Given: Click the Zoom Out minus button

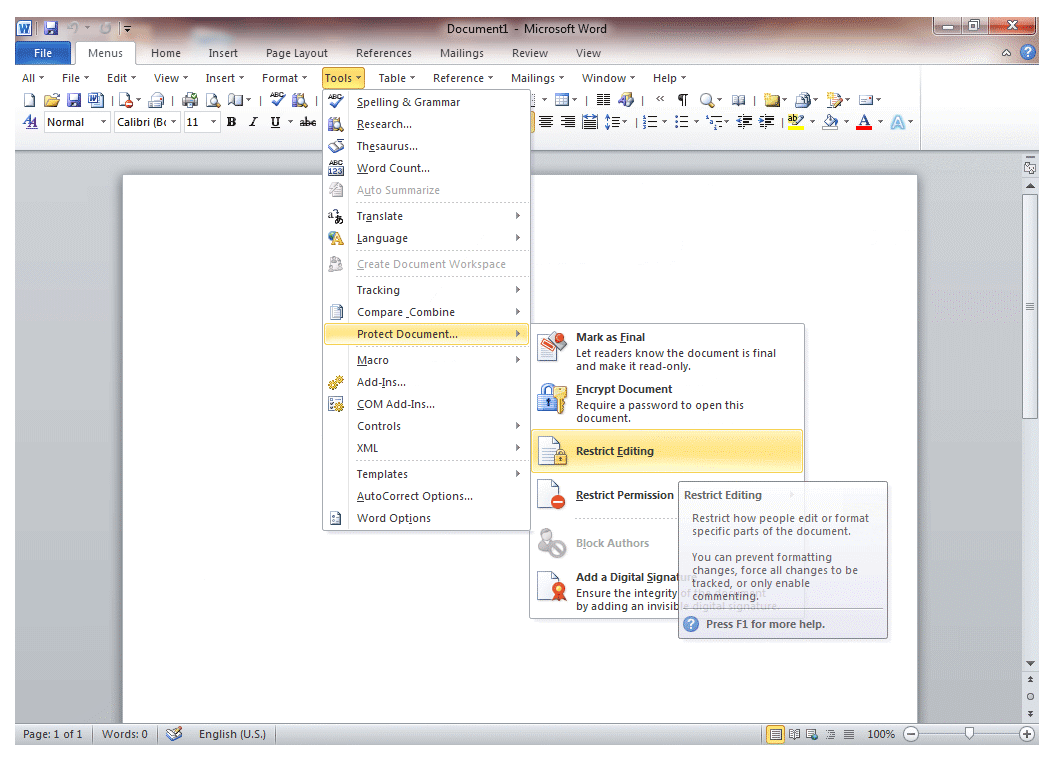Looking at the screenshot, I should point(911,734).
